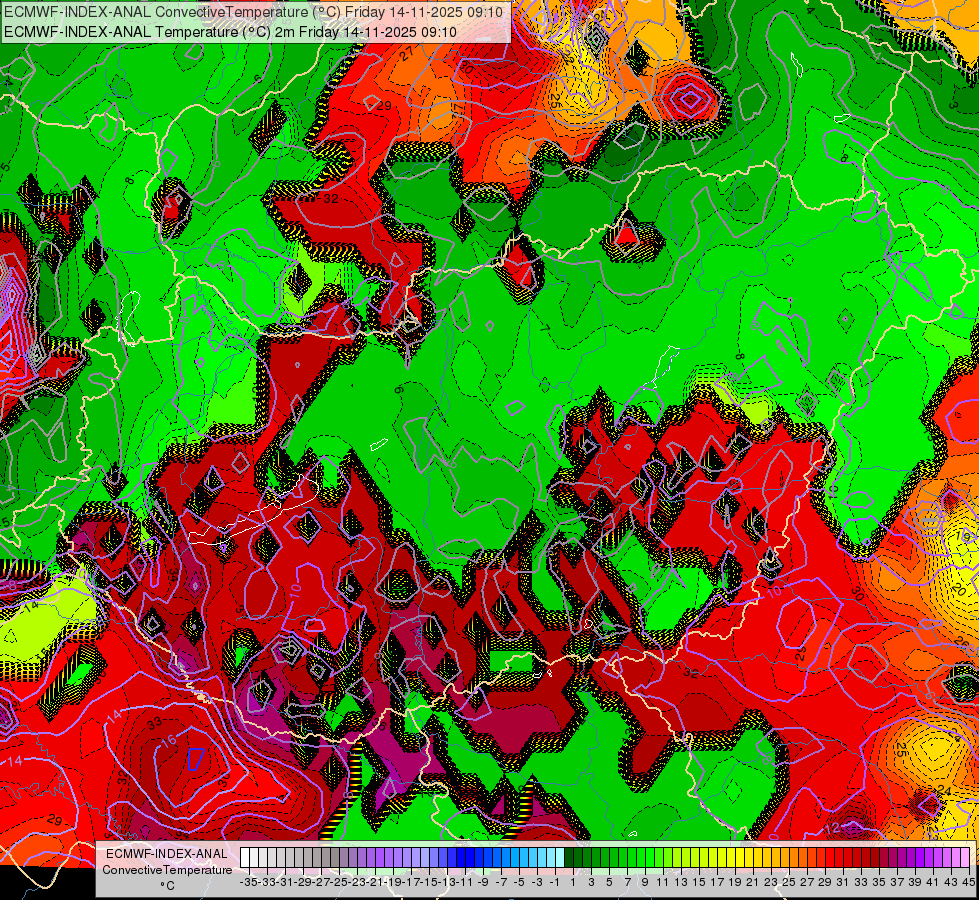Pick the purple swatch above legend value 39
Image resolution: width=979 pixels, height=900 pixels.
point(911,858)
